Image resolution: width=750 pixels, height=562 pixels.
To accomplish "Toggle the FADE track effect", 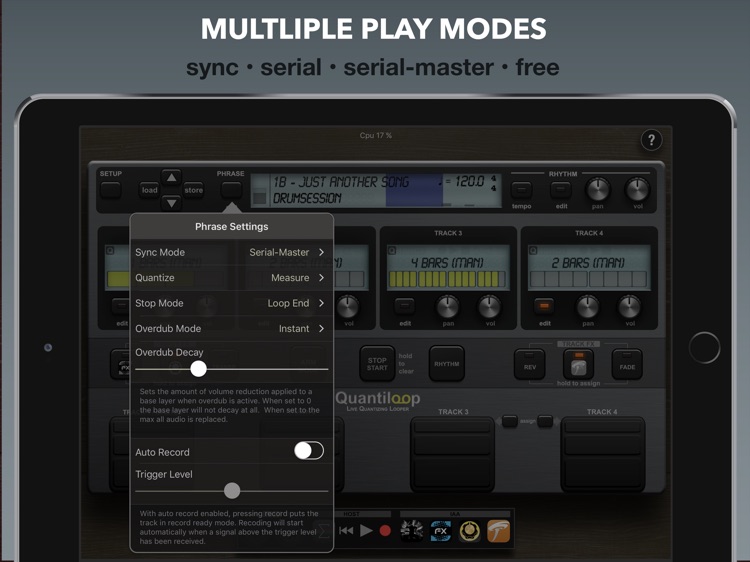I will (627, 364).
